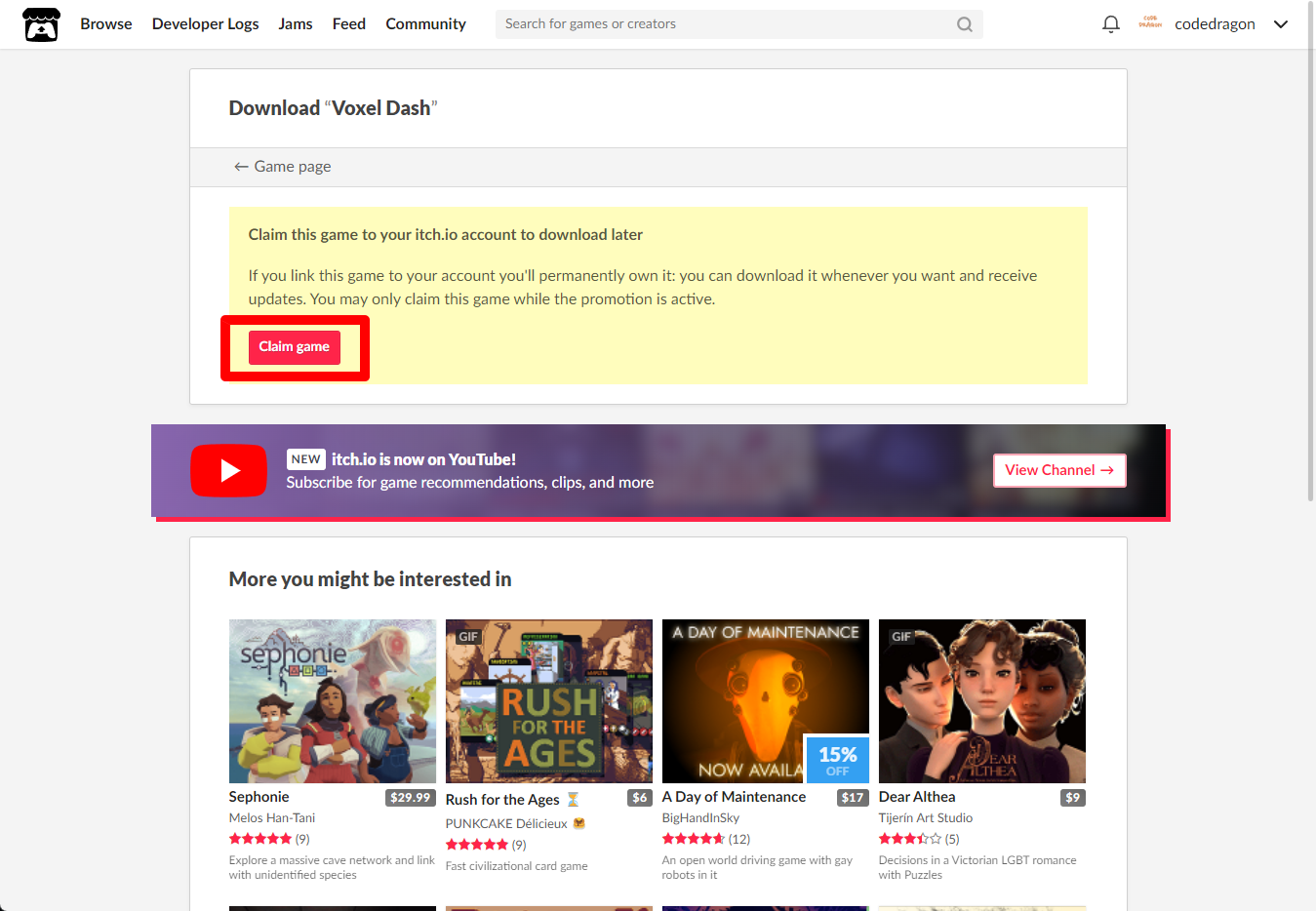Click the page vertical scrollbar
This screenshot has width=1316, height=911.
pyautogui.click(x=1311, y=253)
